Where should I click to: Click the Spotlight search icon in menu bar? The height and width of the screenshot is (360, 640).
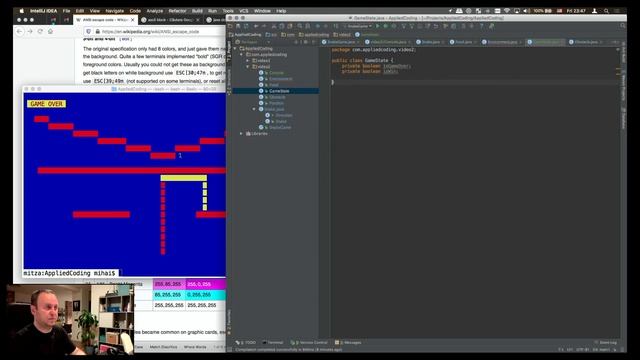(x=607, y=11)
